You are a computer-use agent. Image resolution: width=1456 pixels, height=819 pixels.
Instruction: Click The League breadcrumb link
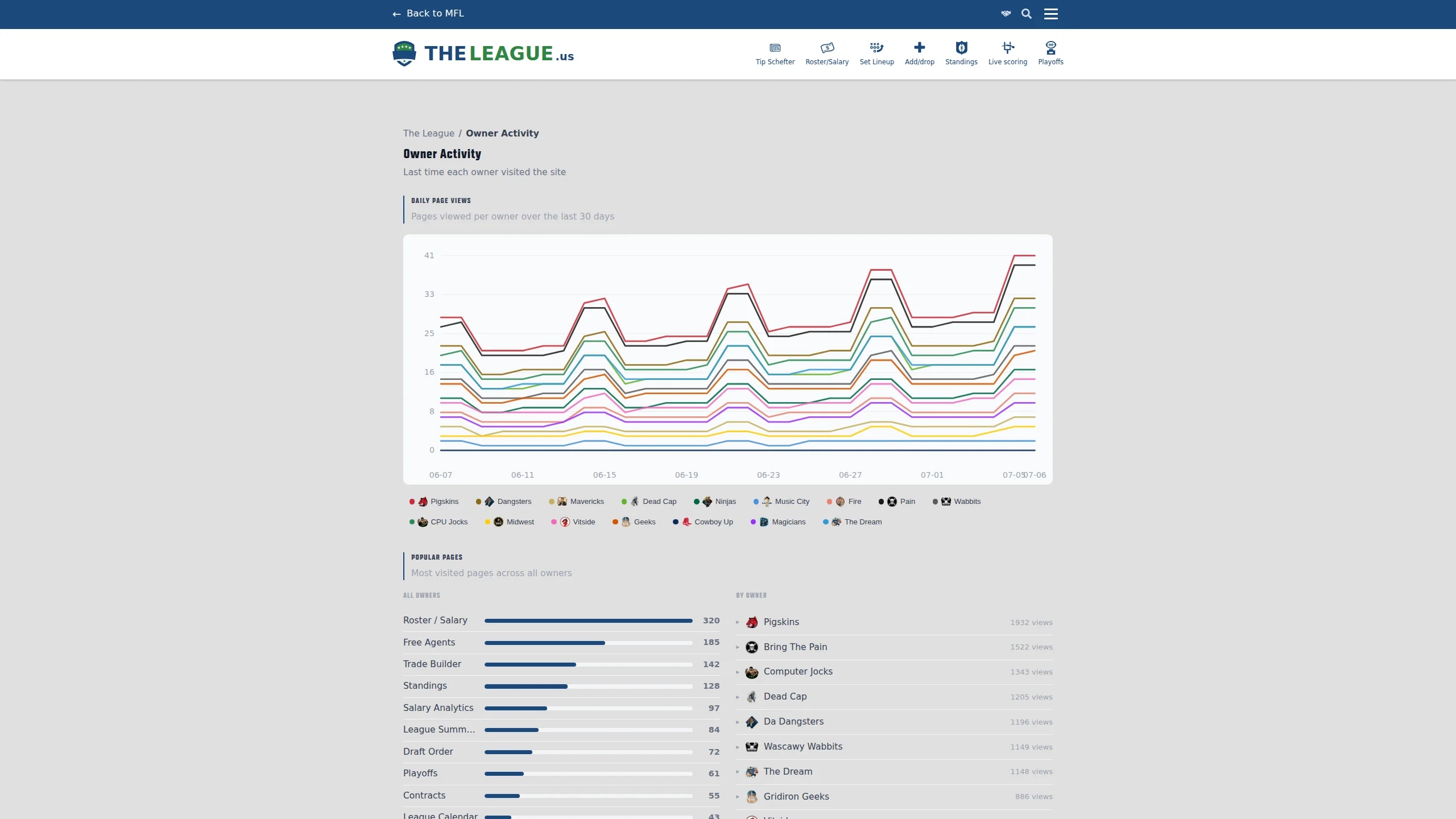tap(429, 133)
